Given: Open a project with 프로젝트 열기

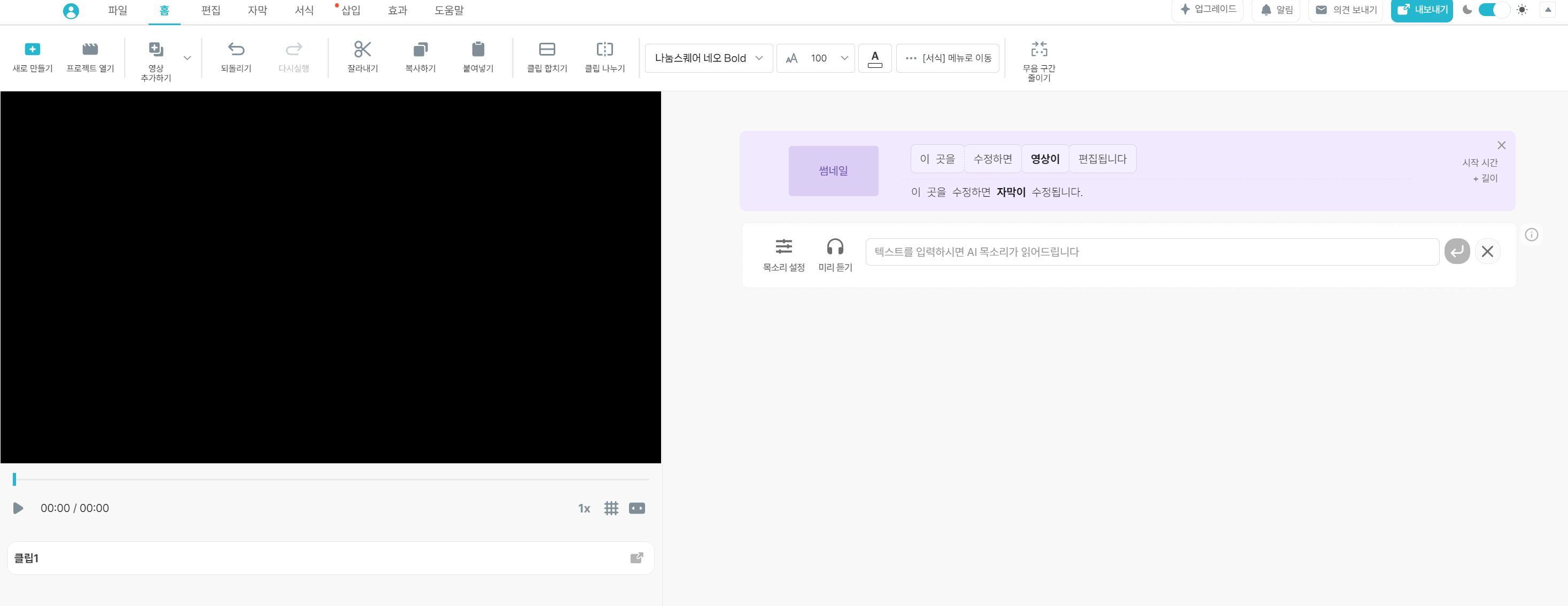Looking at the screenshot, I should click(90, 57).
